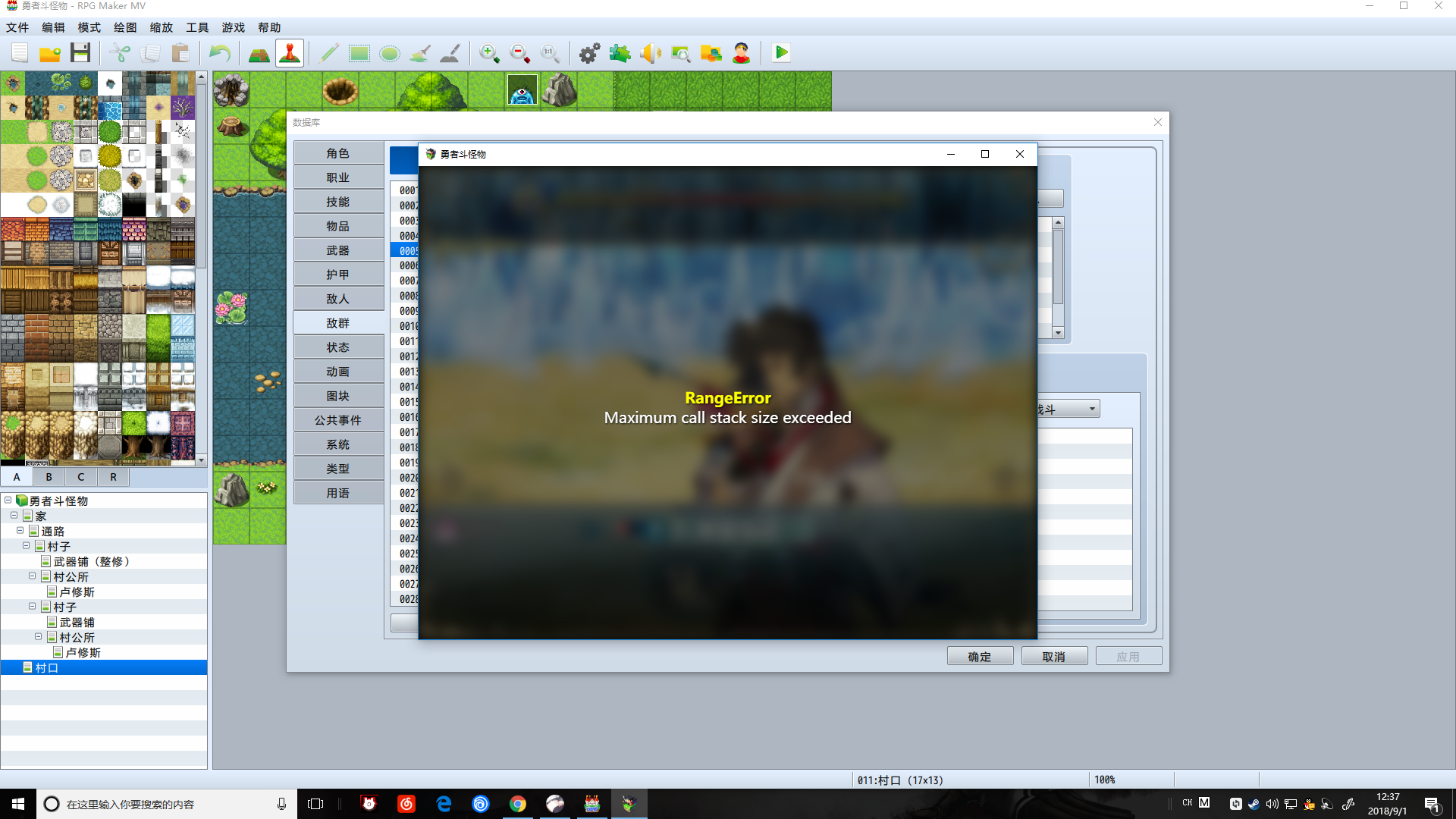Select the 村口 map in tree
This screenshot has width=1456, height=819.
[x=104, y=667]
